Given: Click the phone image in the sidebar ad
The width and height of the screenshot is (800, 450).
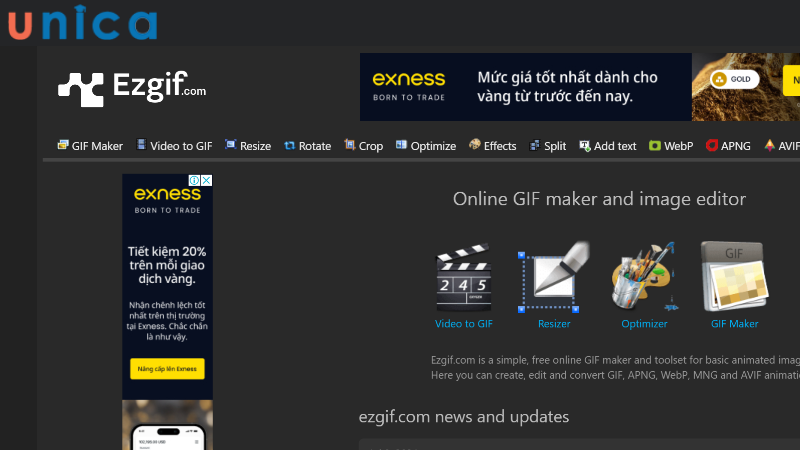Looking at the screenshot, I should click(x=167, y=437).
